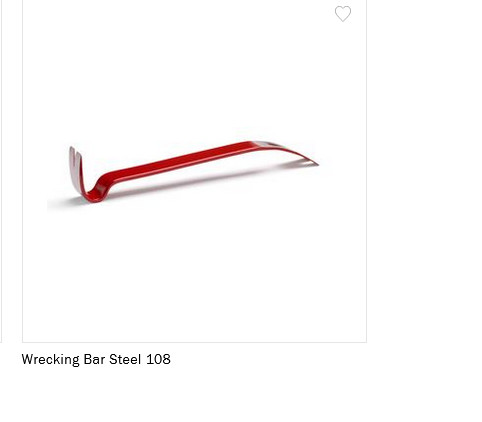Add Wrecking Bar to wishlist via heart icon

pos(343,14)
